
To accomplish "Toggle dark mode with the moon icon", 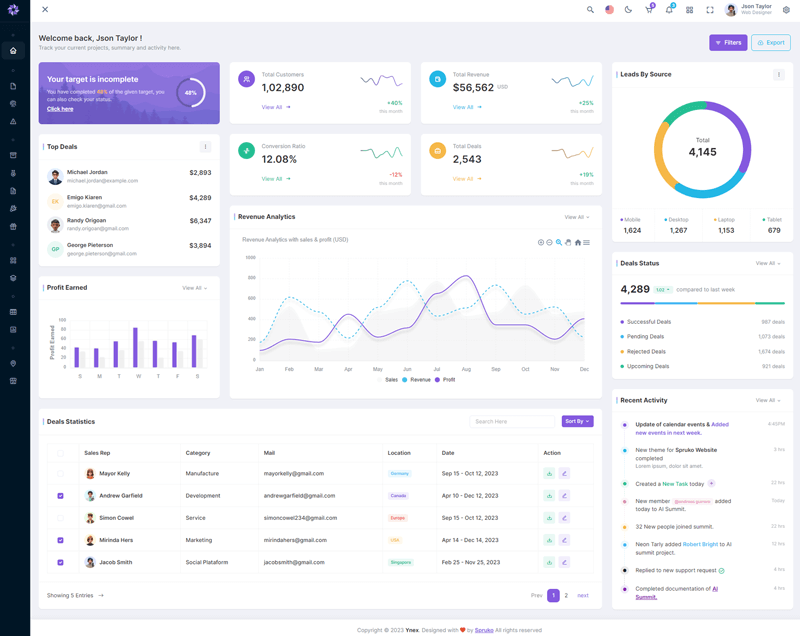I will coord(629,10).
